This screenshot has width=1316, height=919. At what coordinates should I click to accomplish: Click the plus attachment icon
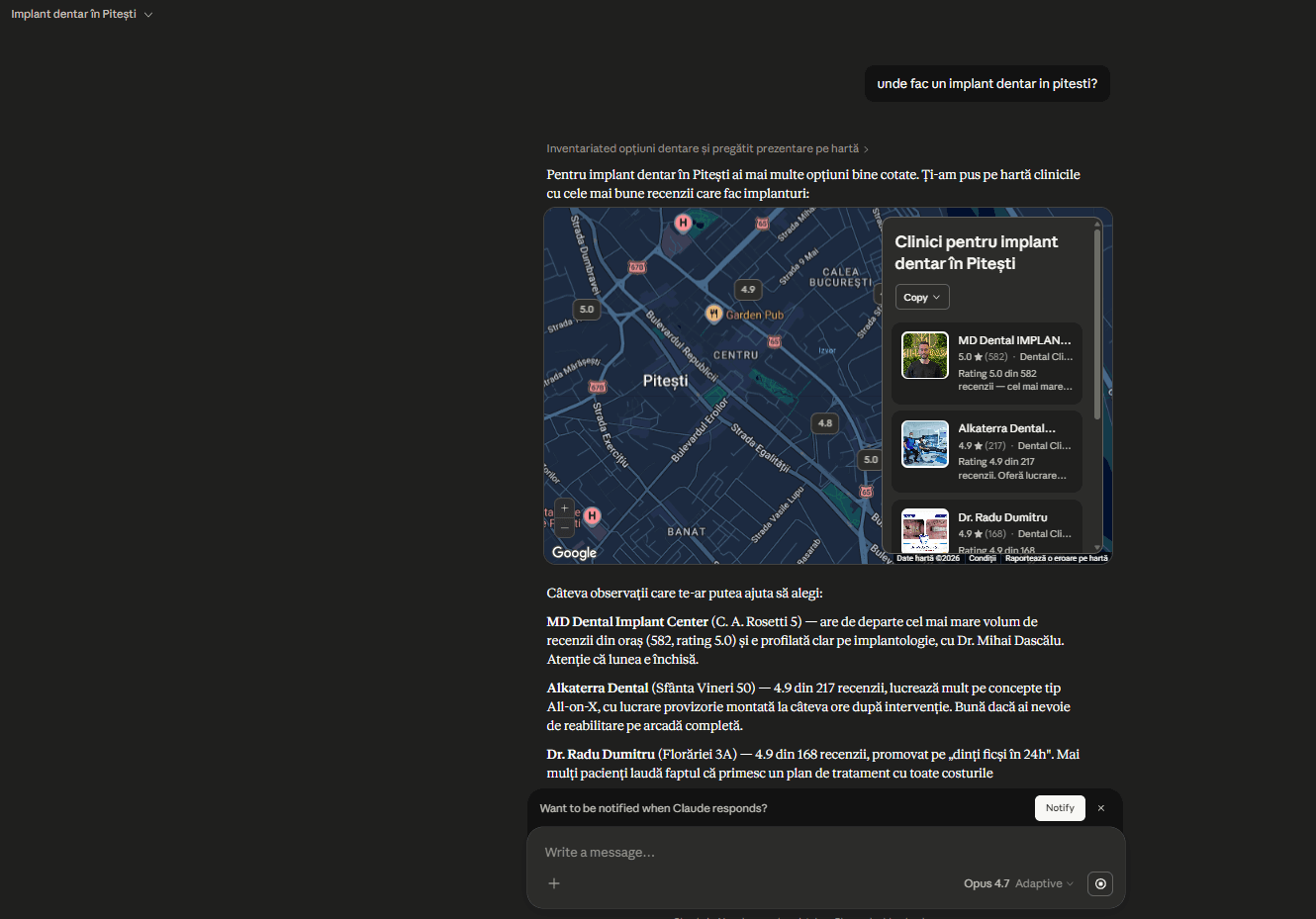coord(554,883)
